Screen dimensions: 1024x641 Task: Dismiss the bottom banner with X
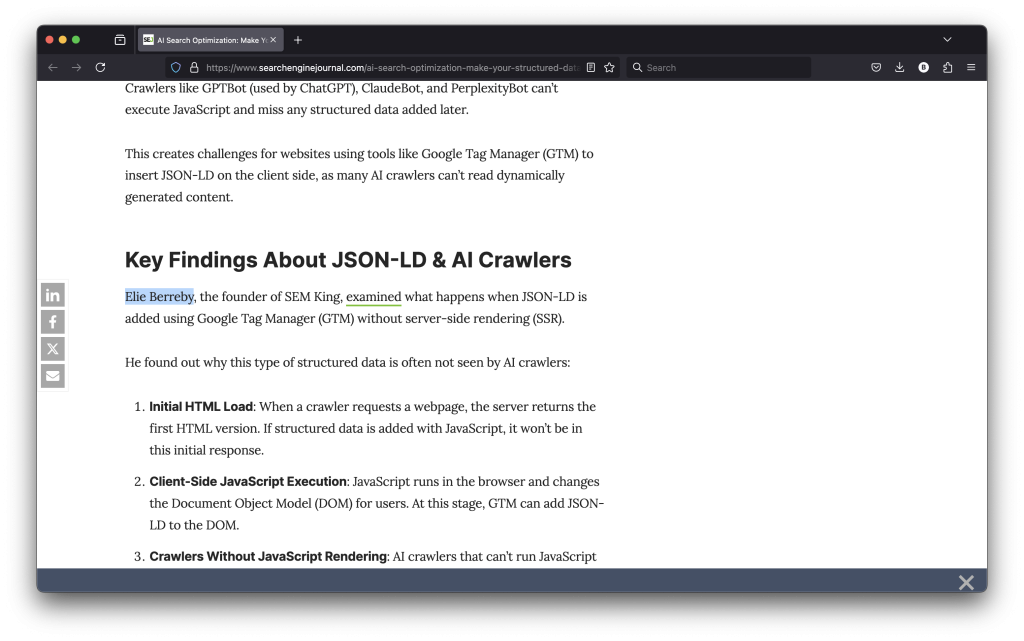tap(965, 582)
